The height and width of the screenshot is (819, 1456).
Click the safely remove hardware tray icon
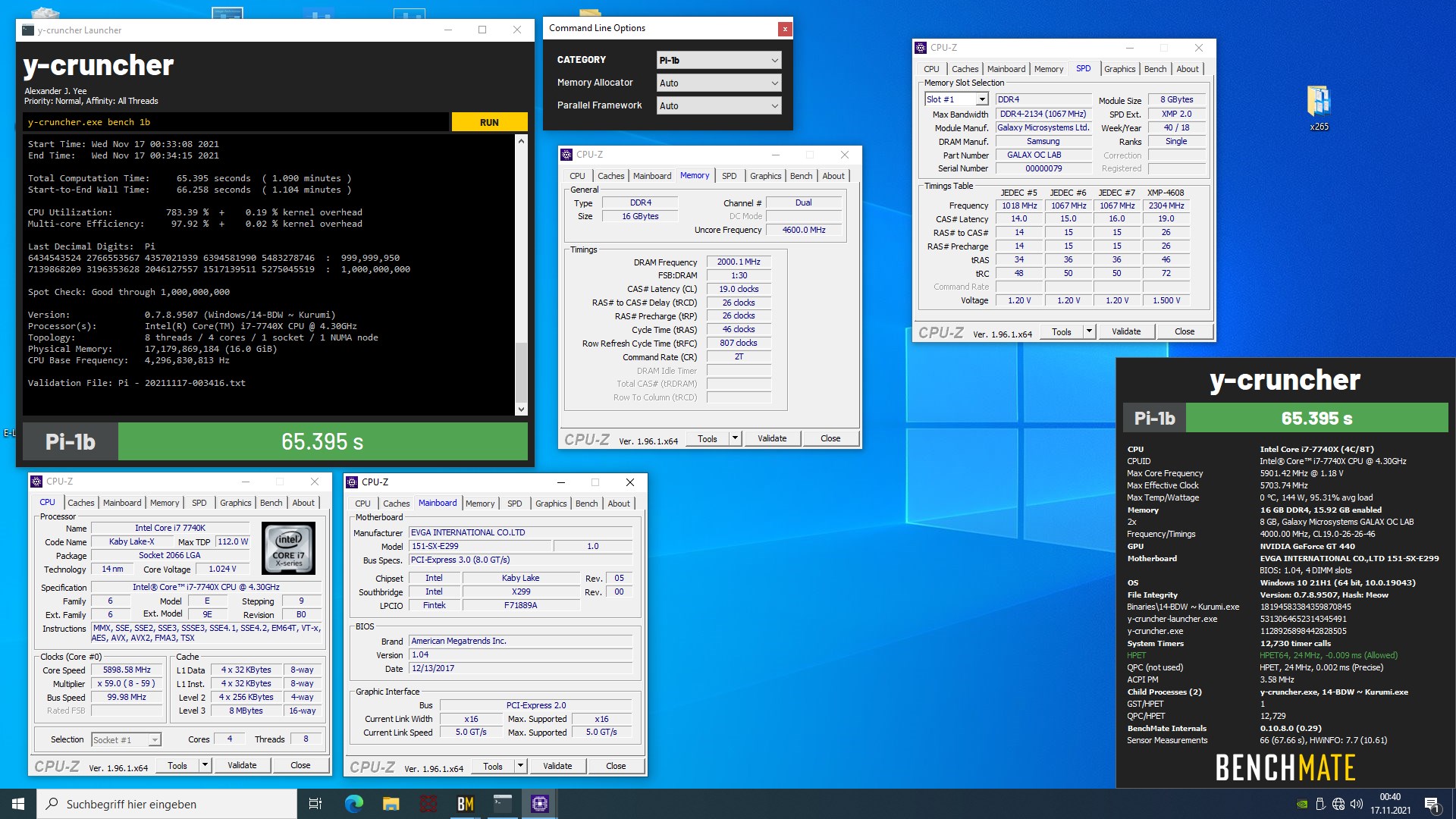click(x=1320, y=805)
